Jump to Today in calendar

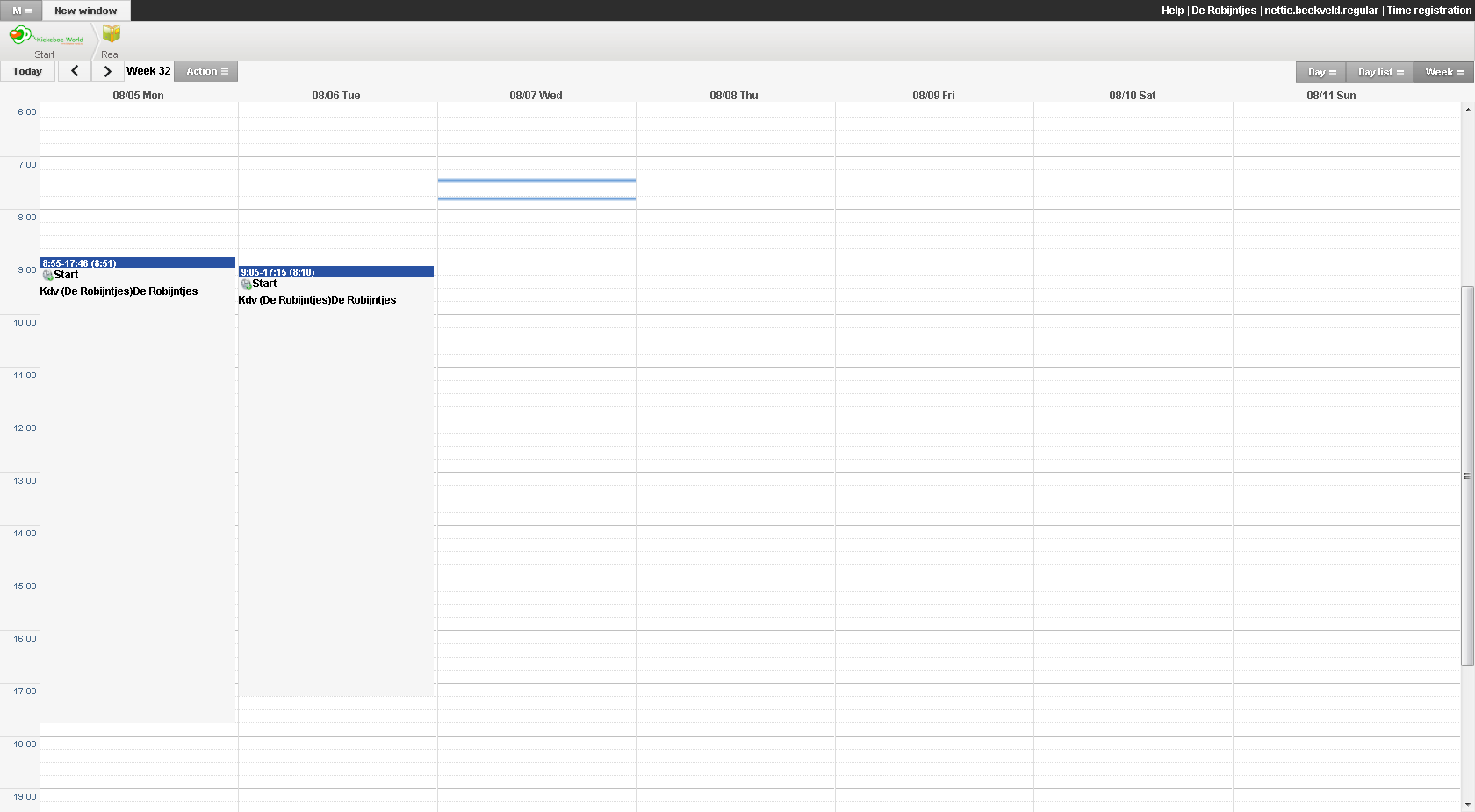(27, 71)
